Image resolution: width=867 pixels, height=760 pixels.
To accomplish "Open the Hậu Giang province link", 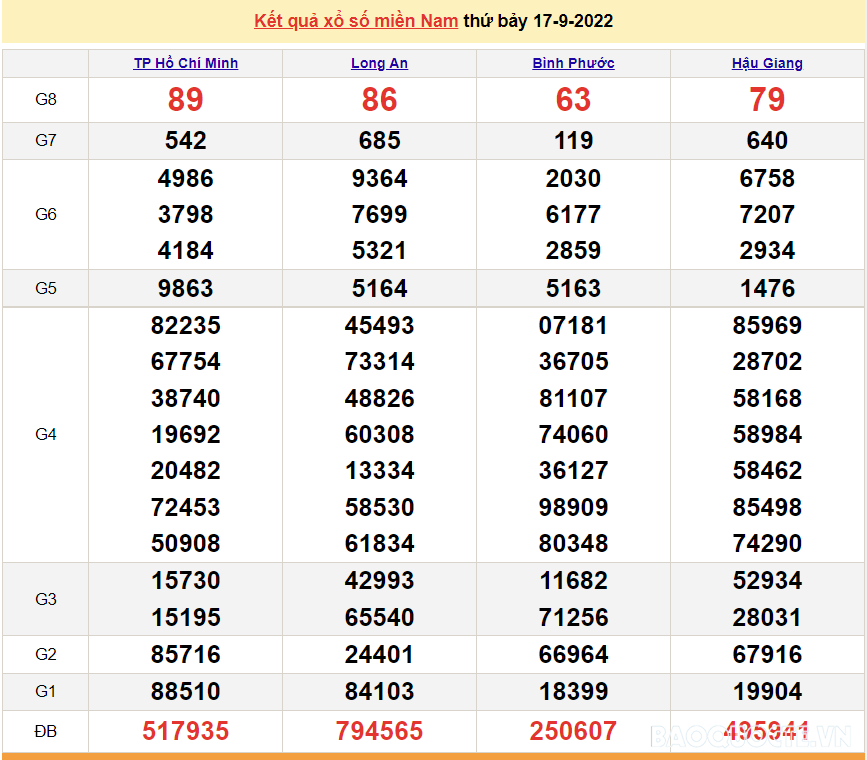I will pos(767,63).
